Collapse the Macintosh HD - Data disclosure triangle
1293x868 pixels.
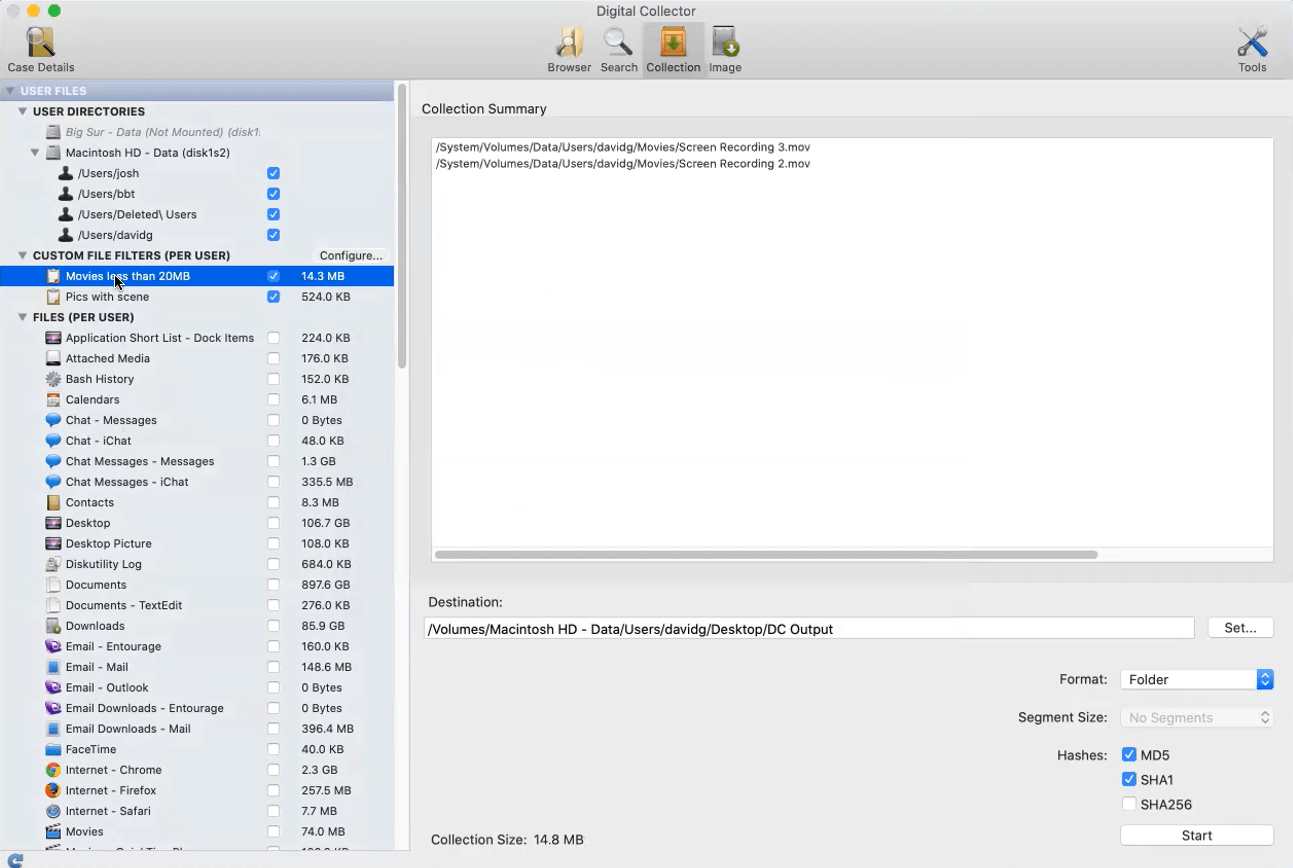35,153
